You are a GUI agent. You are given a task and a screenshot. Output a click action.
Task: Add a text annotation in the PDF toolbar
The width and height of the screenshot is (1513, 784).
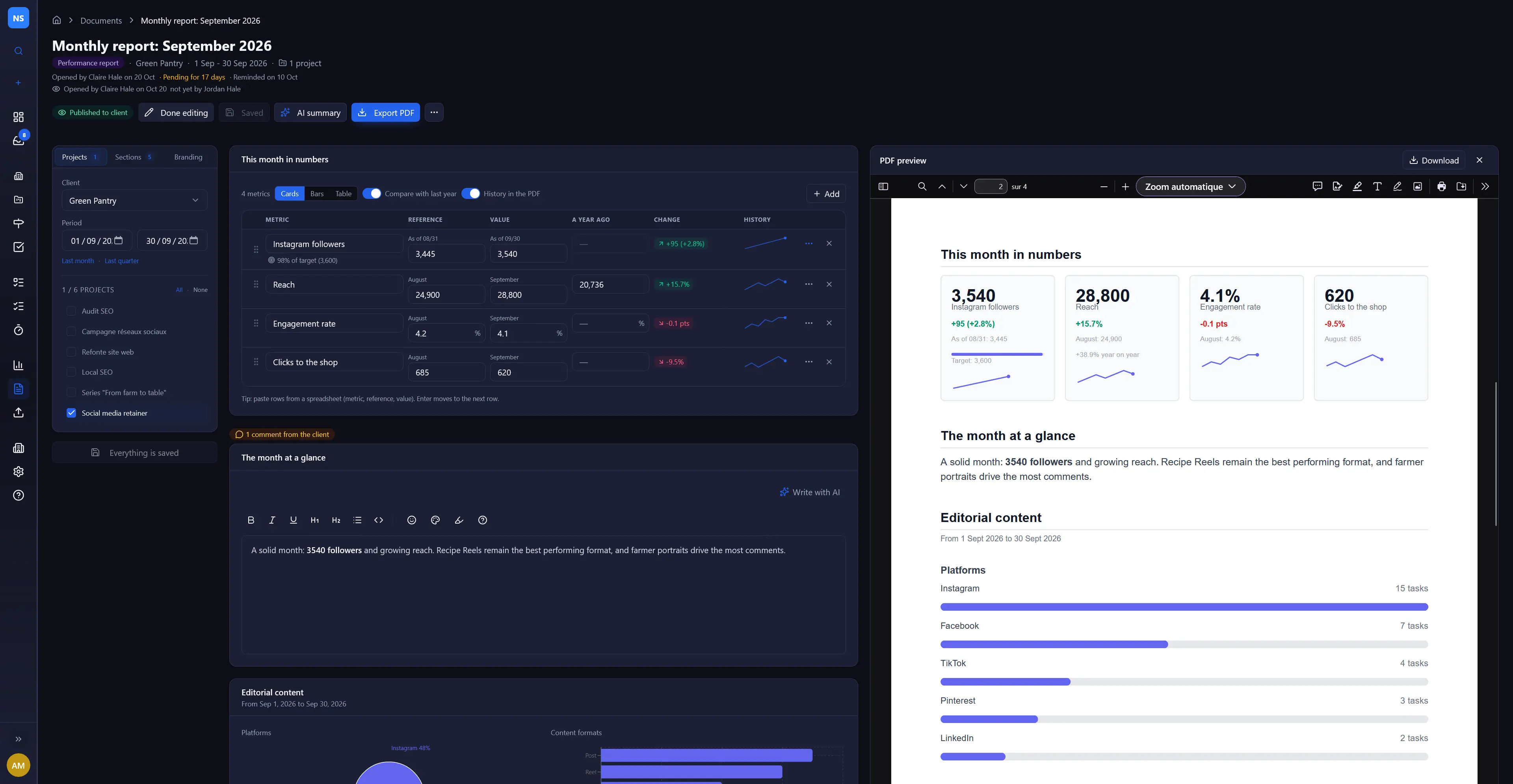(1377, 187)
